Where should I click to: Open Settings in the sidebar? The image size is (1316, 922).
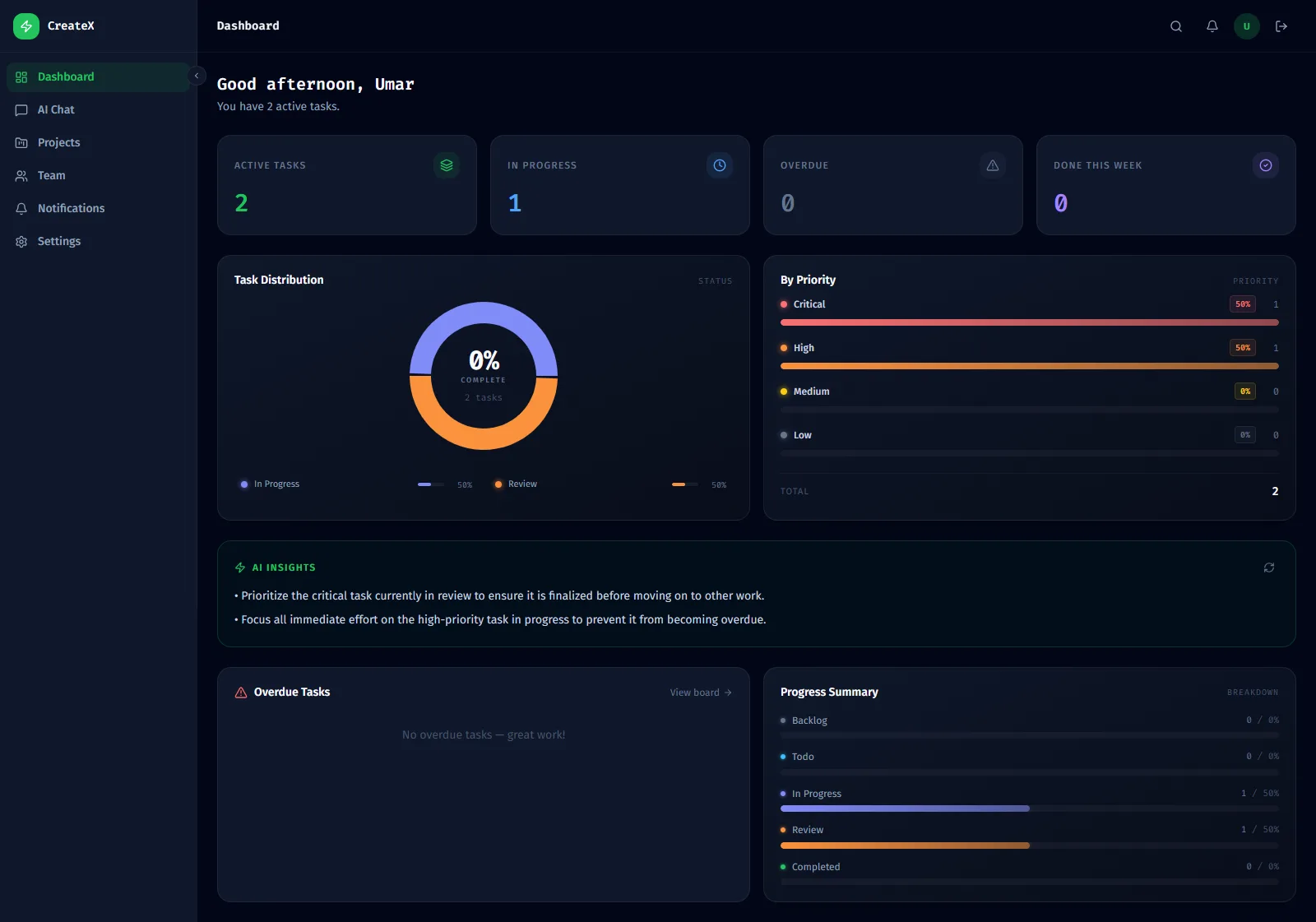98,241
